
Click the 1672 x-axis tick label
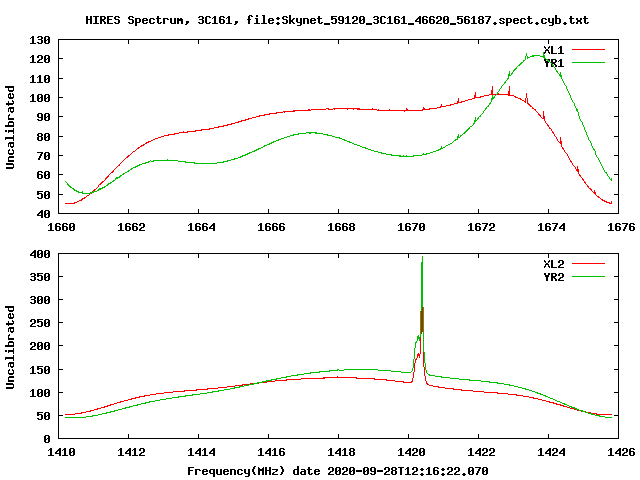(x=481, y=227)
